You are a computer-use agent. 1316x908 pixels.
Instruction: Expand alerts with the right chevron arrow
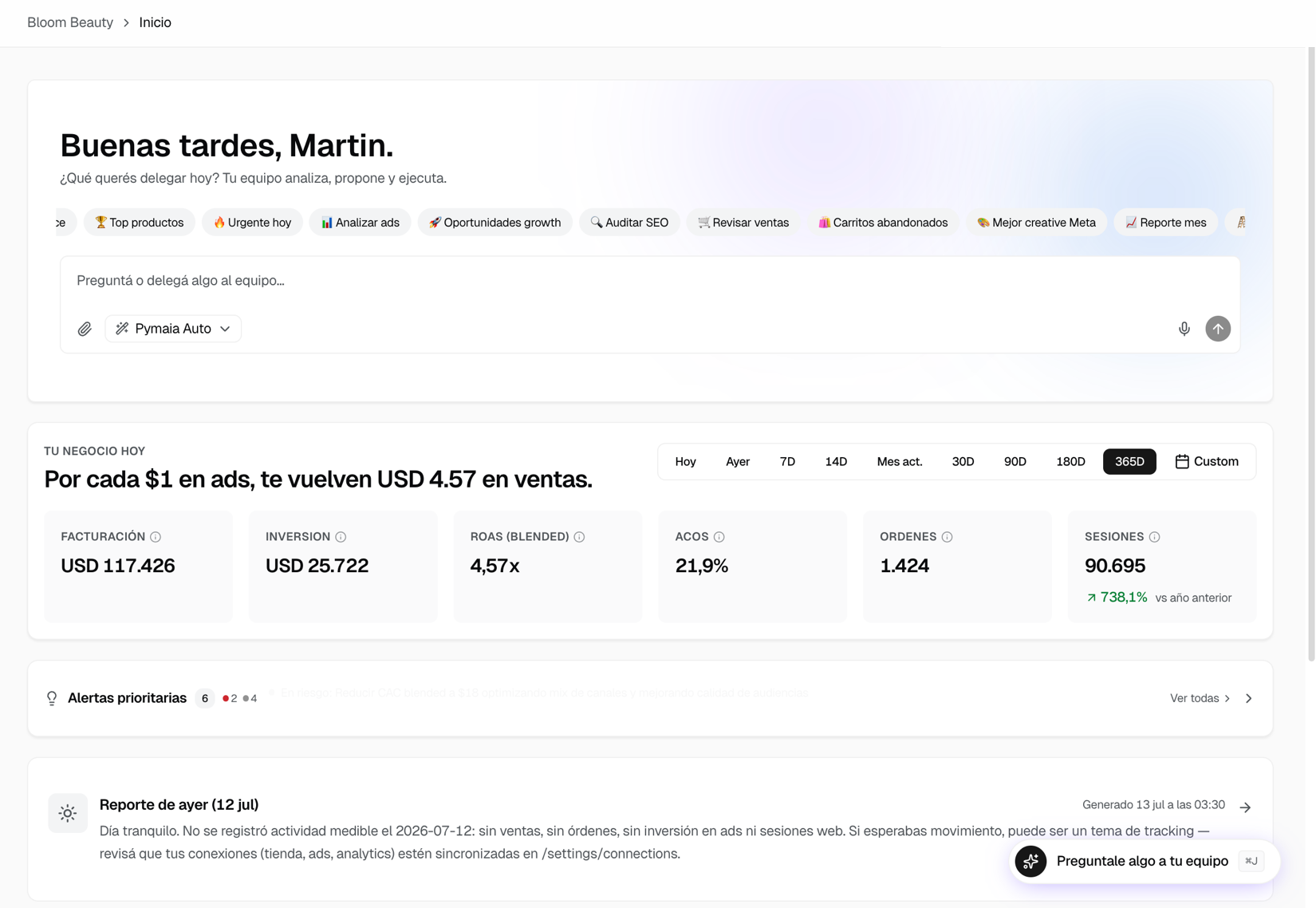tap(1249, 698)
